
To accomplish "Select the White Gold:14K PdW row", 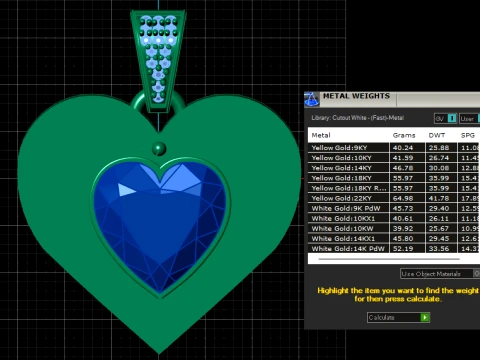I will click(394, 249).
